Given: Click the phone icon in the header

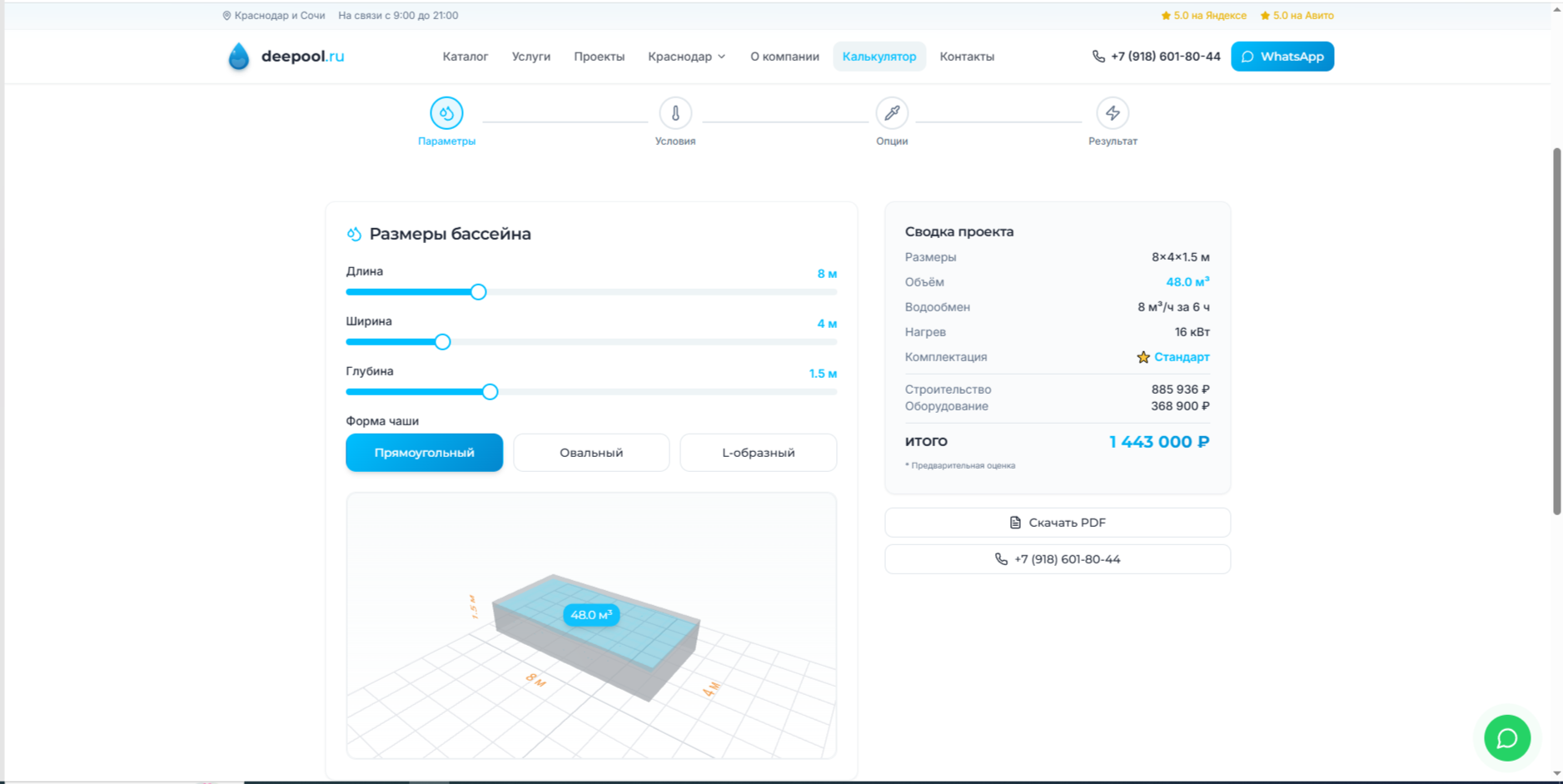Looking at the screenshot, I should [1098, 57].
